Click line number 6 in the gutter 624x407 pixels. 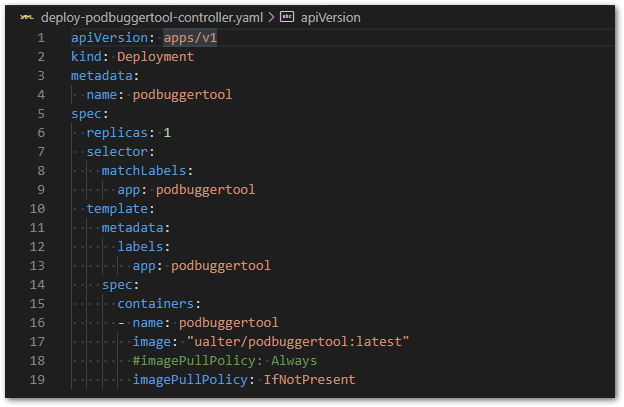[40, 132]
